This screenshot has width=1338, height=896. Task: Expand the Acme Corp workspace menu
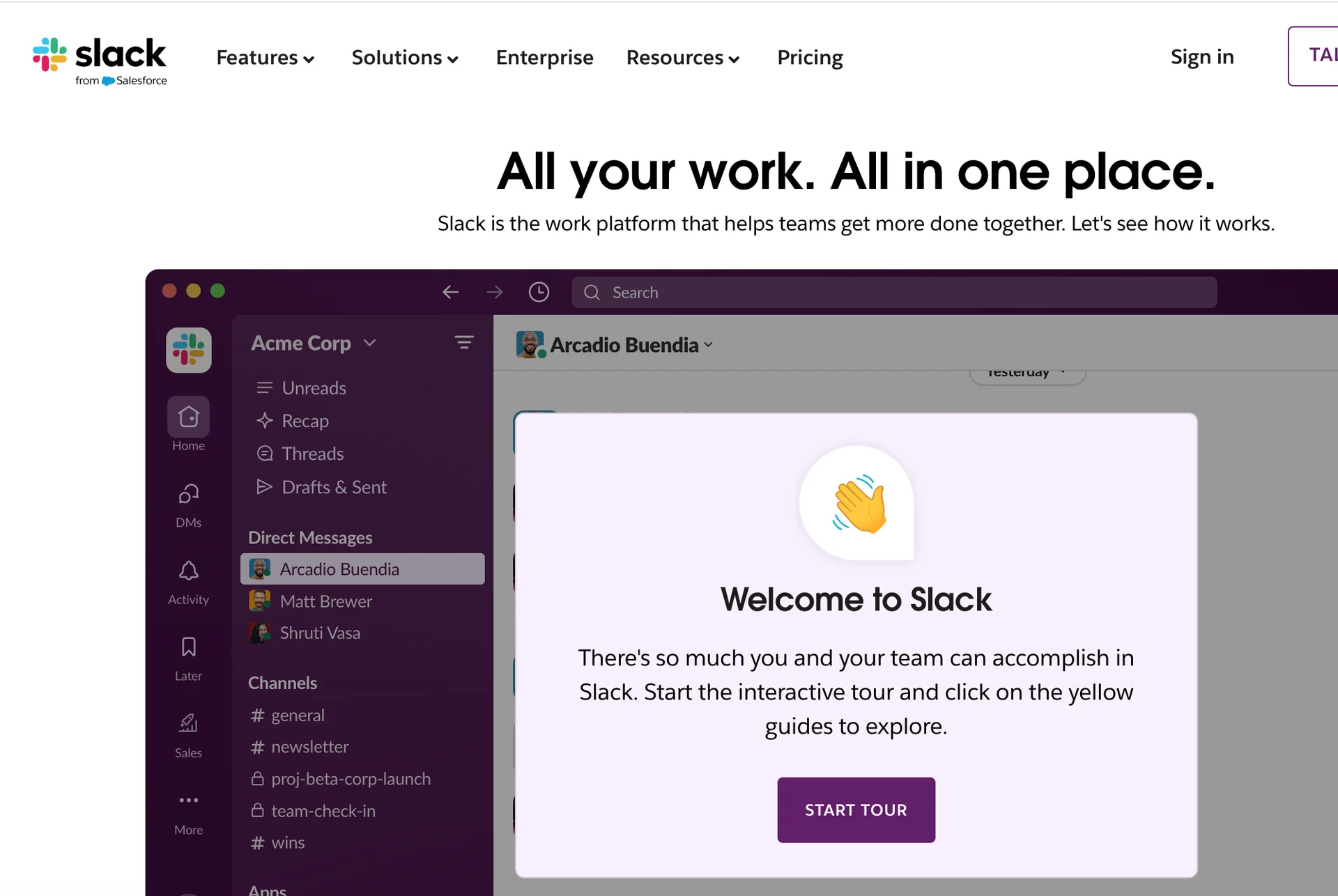pyautogui.click(x=313, y=343)
